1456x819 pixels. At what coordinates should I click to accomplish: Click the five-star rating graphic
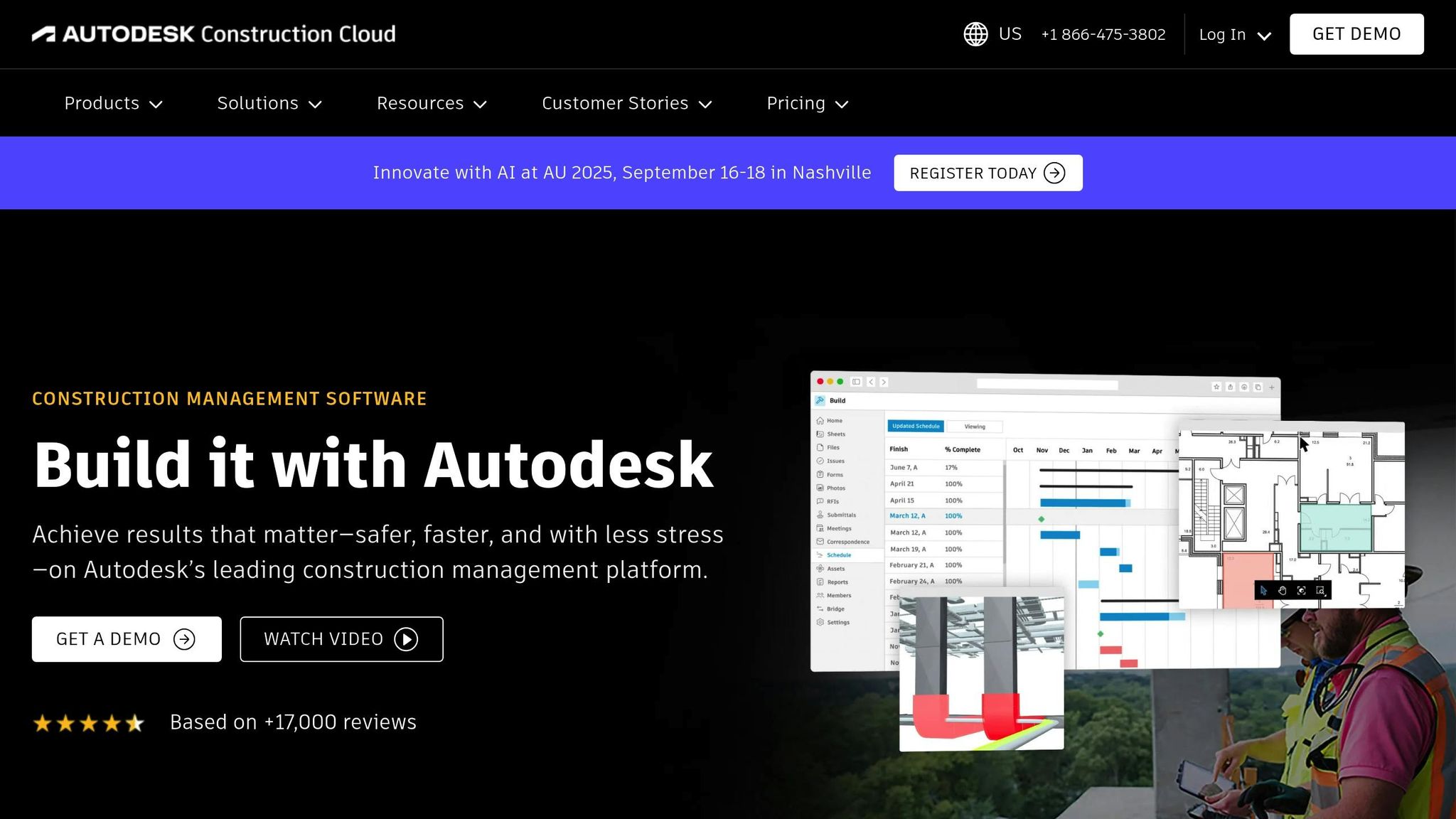pyautogui.click(x=89, y=723)
